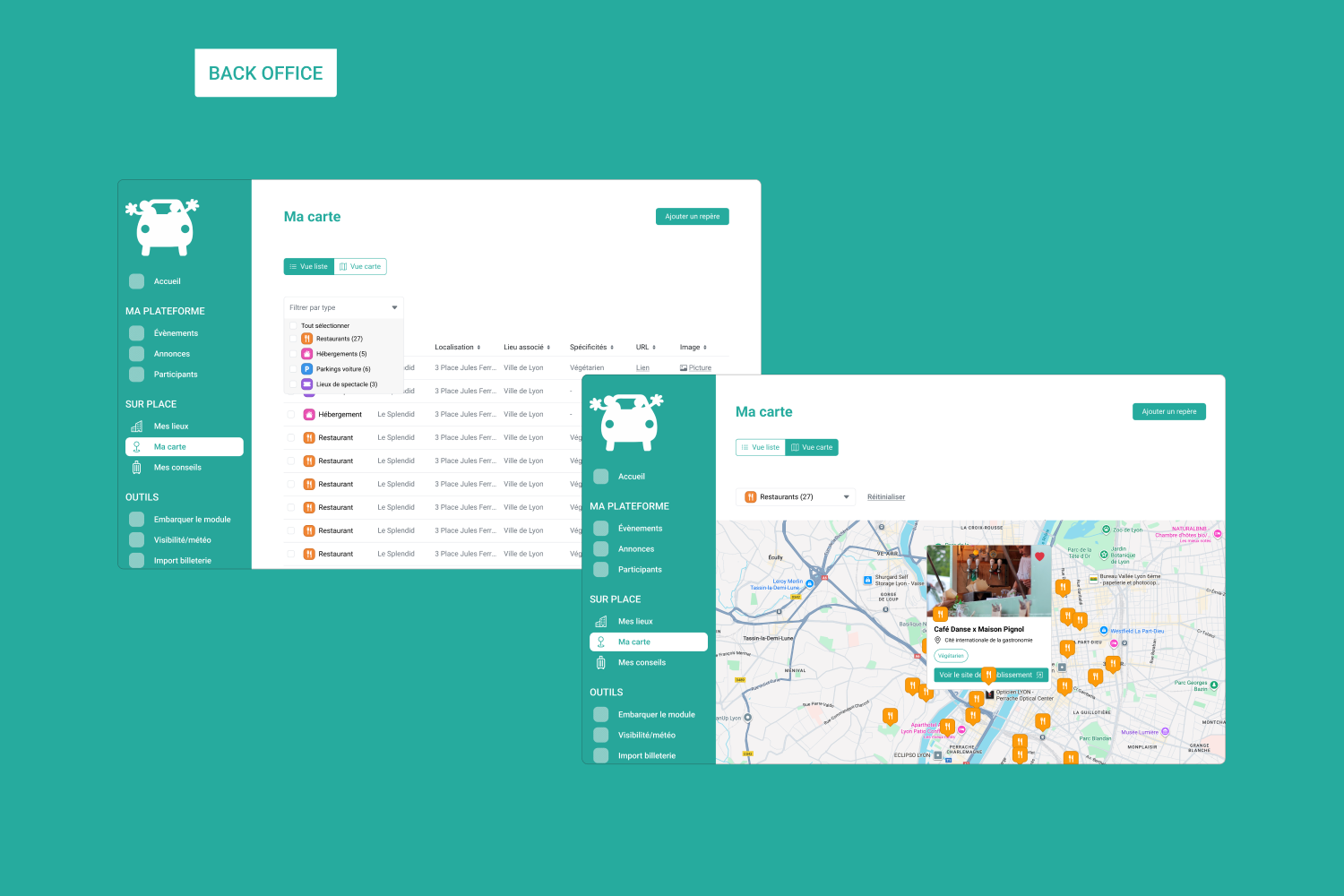Sort table by Image column arrows
This screenshot has width=1344, height=896.
[705, 348]
